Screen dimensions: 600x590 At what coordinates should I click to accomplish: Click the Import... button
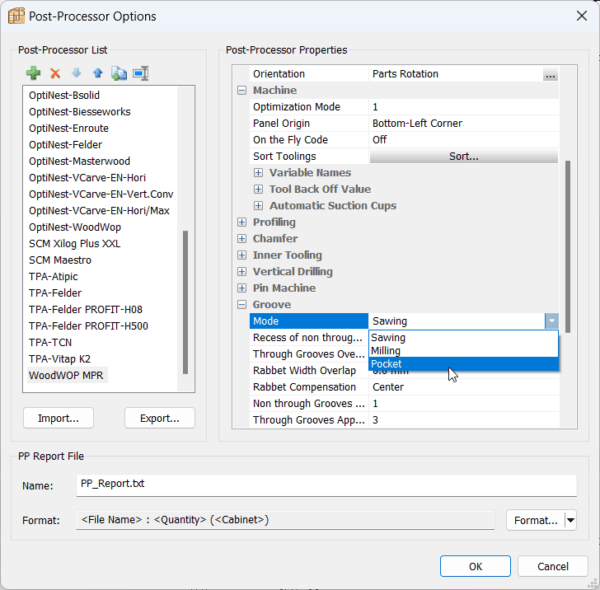coord(58,418)
